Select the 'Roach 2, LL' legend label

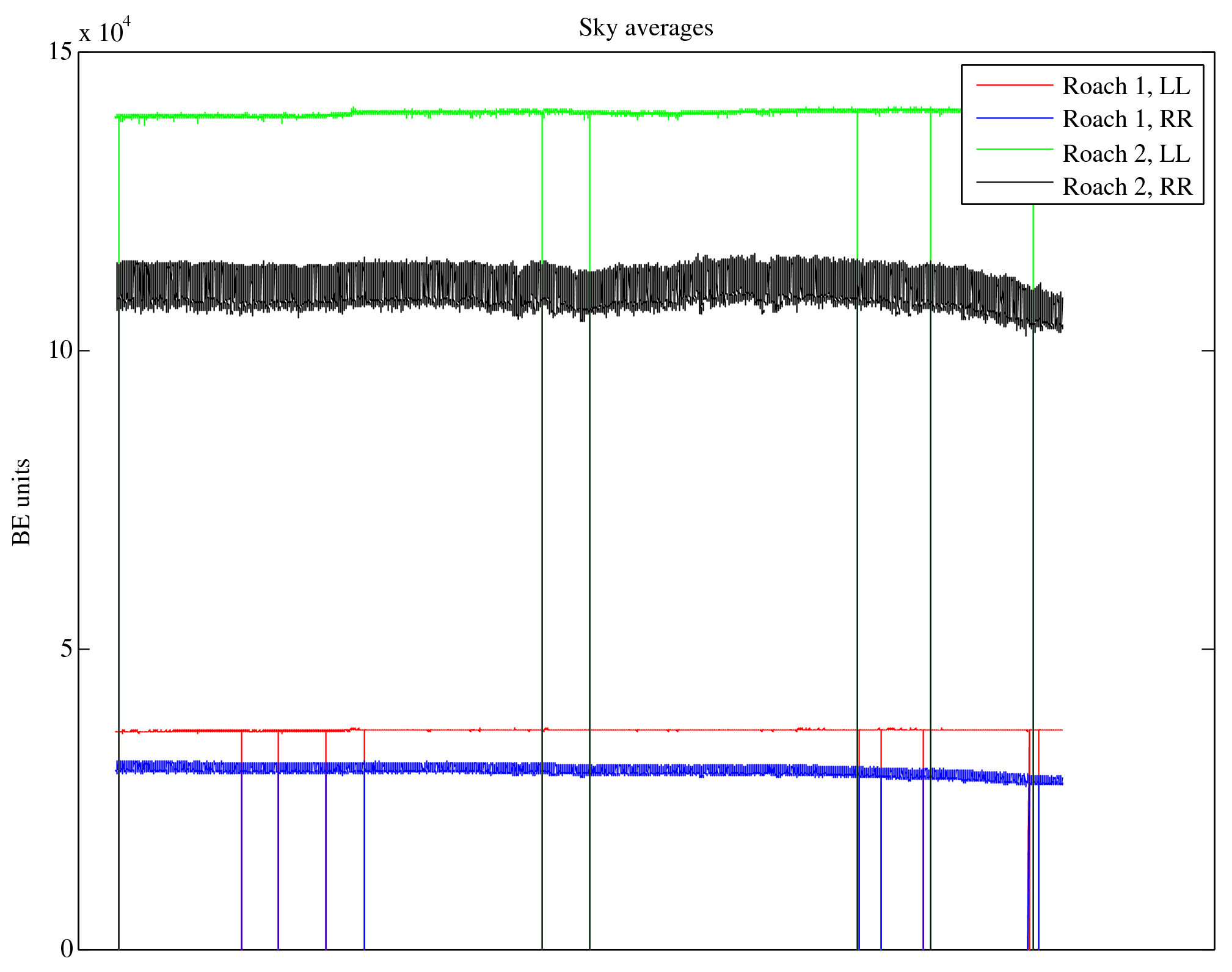point(1126,154)
